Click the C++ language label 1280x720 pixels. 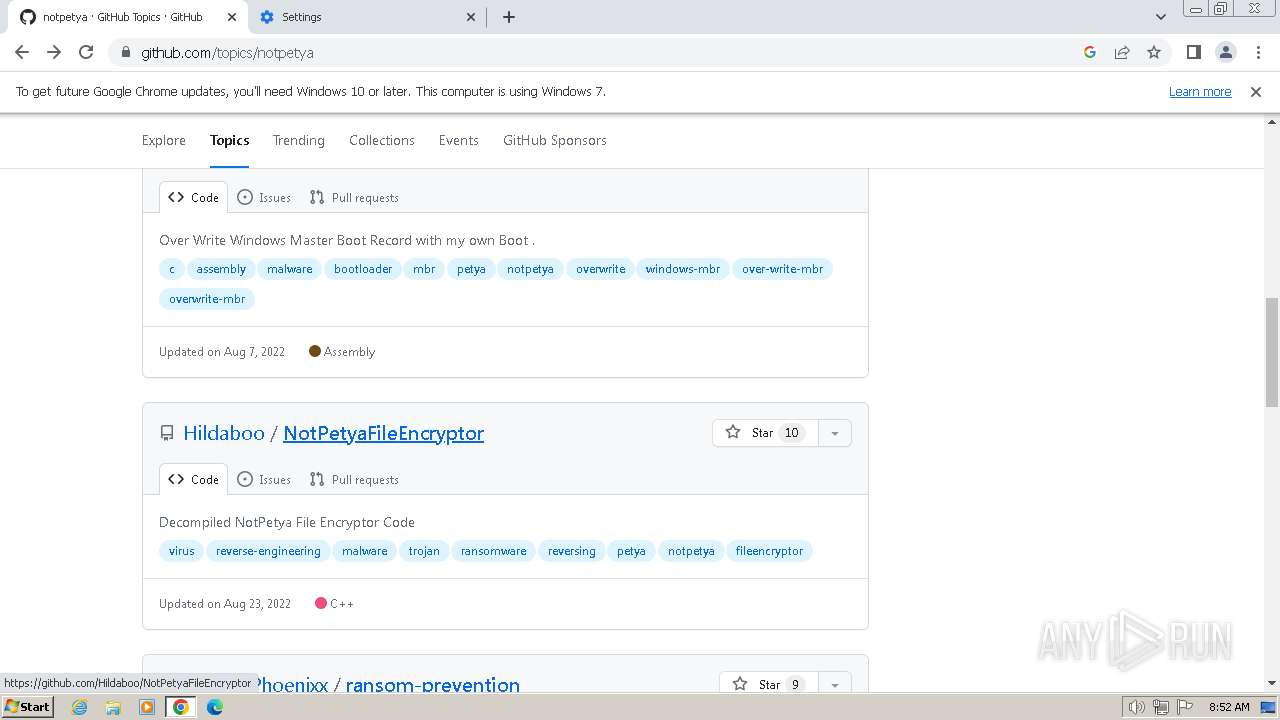(x=334, y=604)
